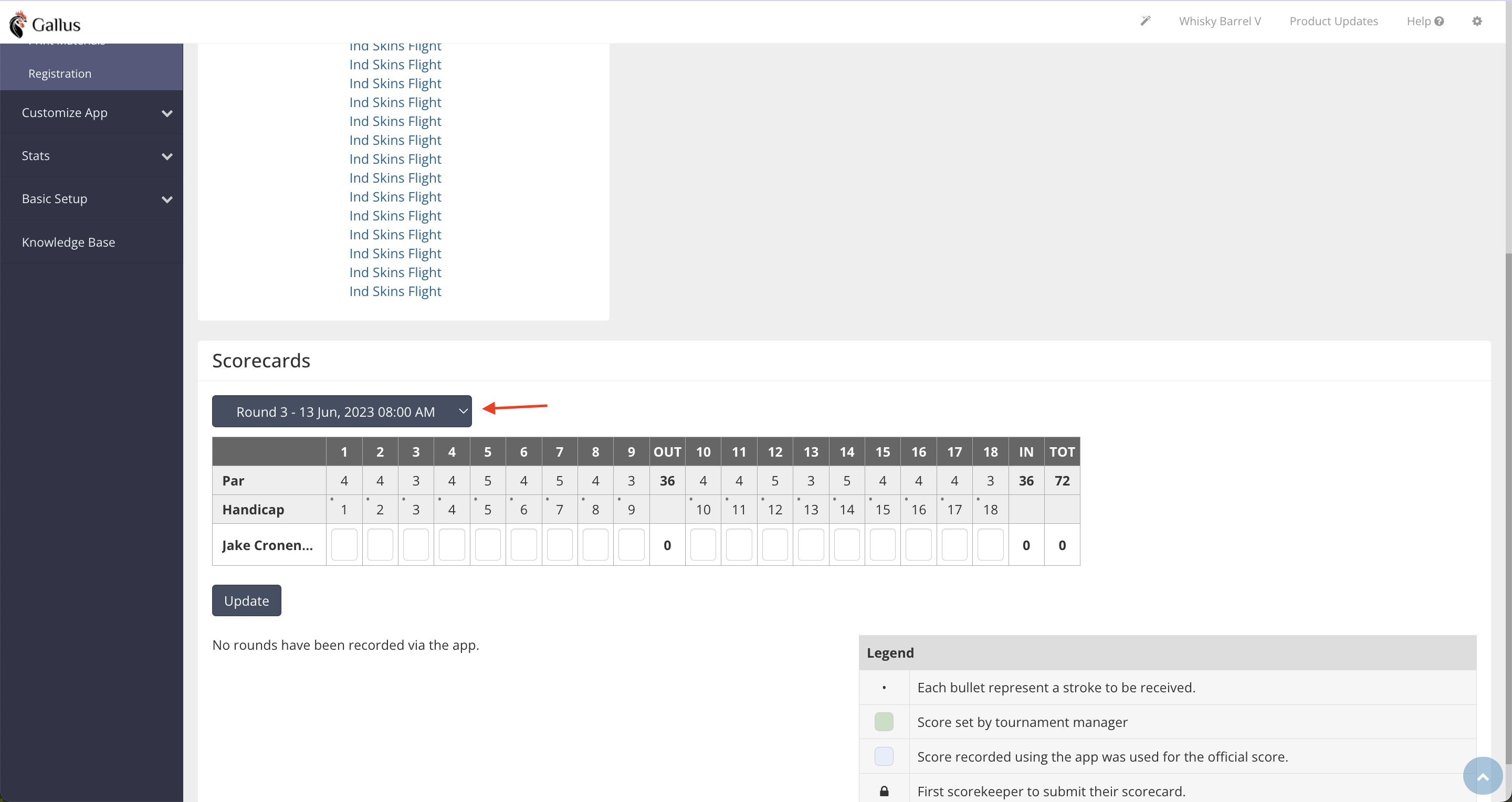Viewport: 1512px width, 802px height.
Task: Click hole 15 score box for Jake Cronen
Action: tap(882, 544)
